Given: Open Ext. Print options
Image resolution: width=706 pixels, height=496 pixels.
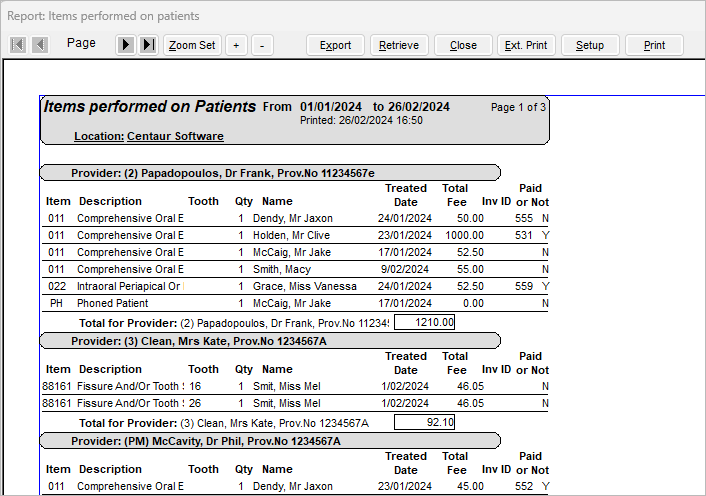Looking at the screenshot, I should coord(526,45).
